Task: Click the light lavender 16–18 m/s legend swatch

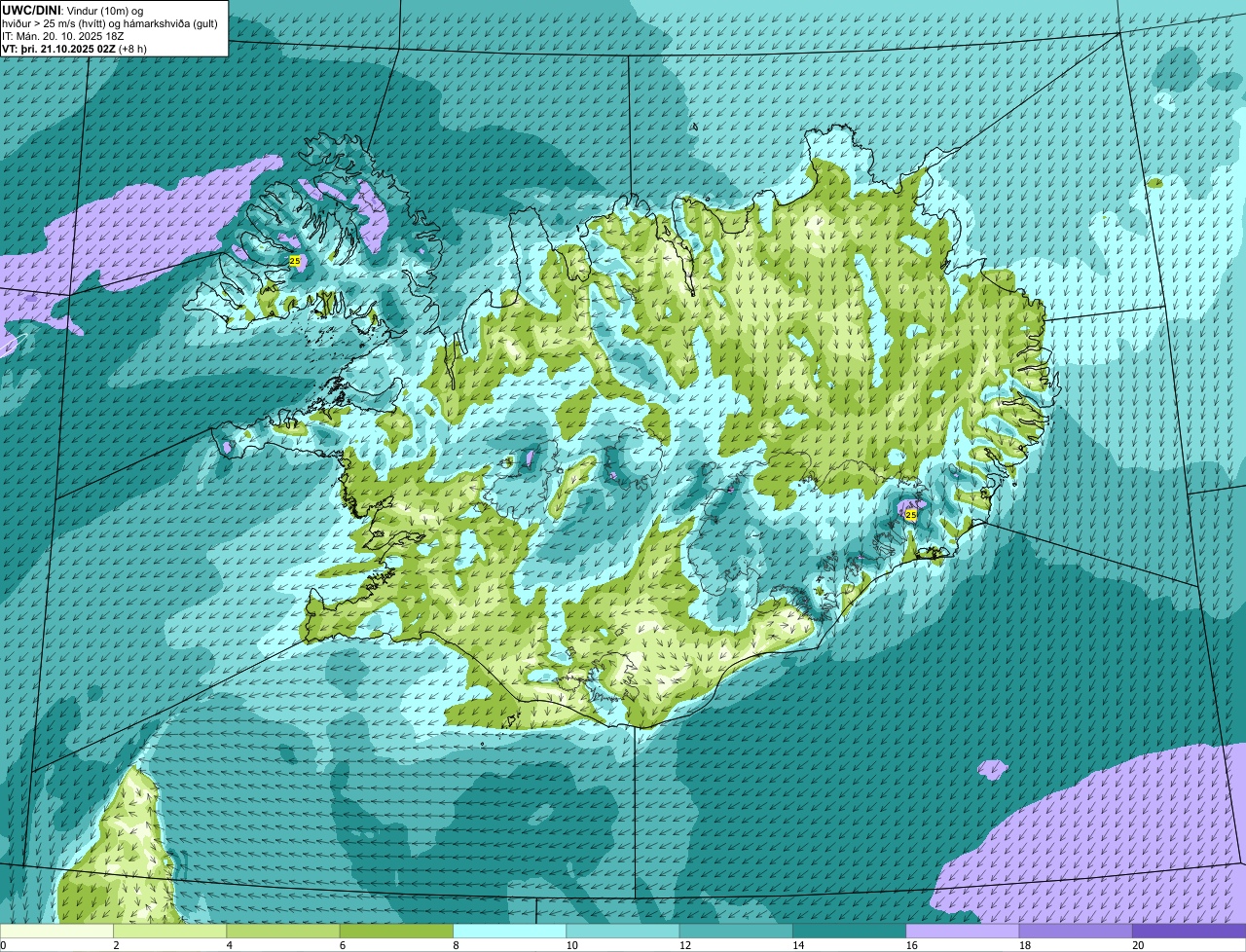Action: pyautogui.click(x=963, y=932)
